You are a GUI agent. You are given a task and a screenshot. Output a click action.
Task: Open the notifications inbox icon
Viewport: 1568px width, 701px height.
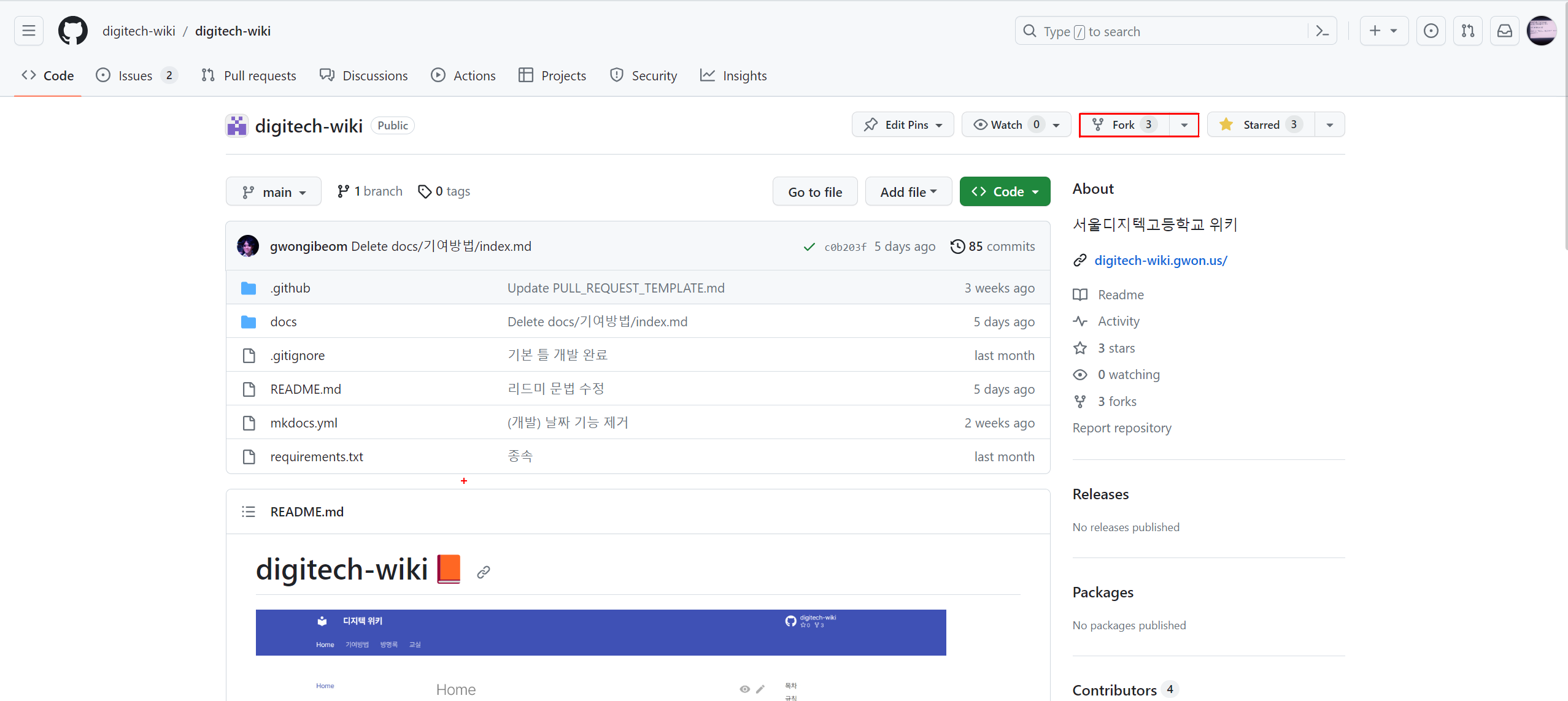[x=1505, y=31]
